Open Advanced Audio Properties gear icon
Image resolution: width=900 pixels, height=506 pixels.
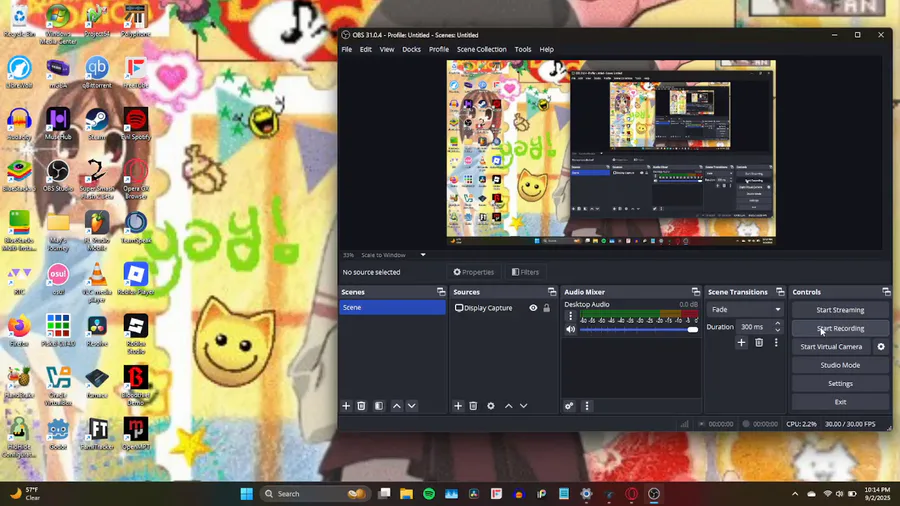coord(569,406)
